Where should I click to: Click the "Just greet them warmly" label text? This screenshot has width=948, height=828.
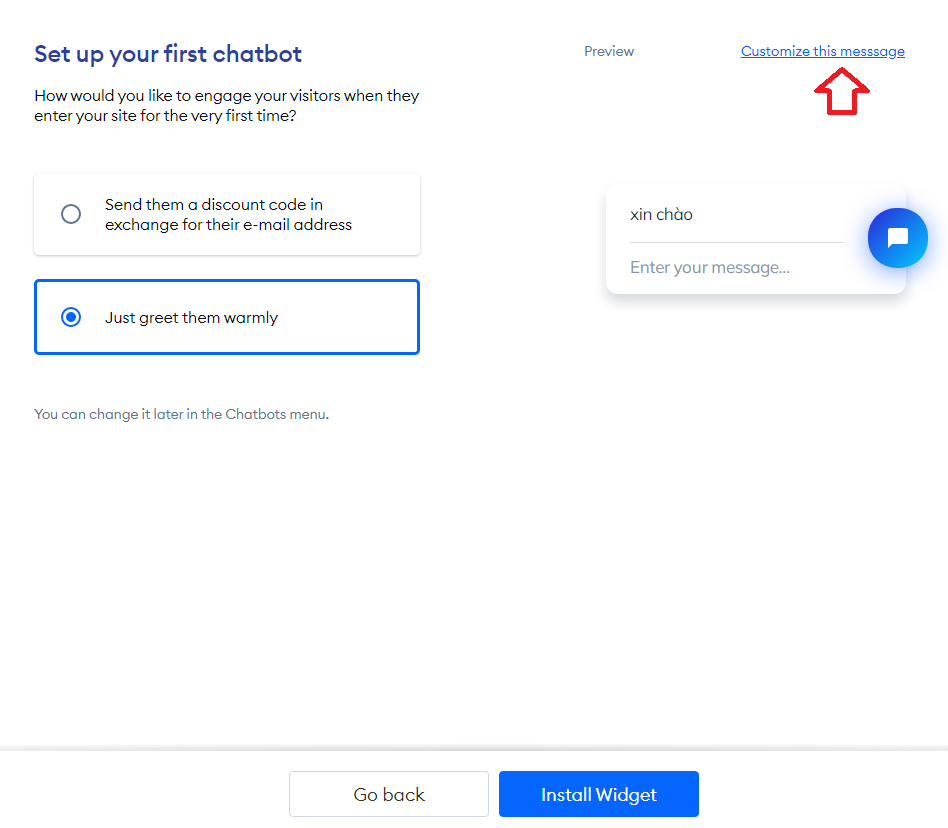pyautogui.click(x=191, y=318)
